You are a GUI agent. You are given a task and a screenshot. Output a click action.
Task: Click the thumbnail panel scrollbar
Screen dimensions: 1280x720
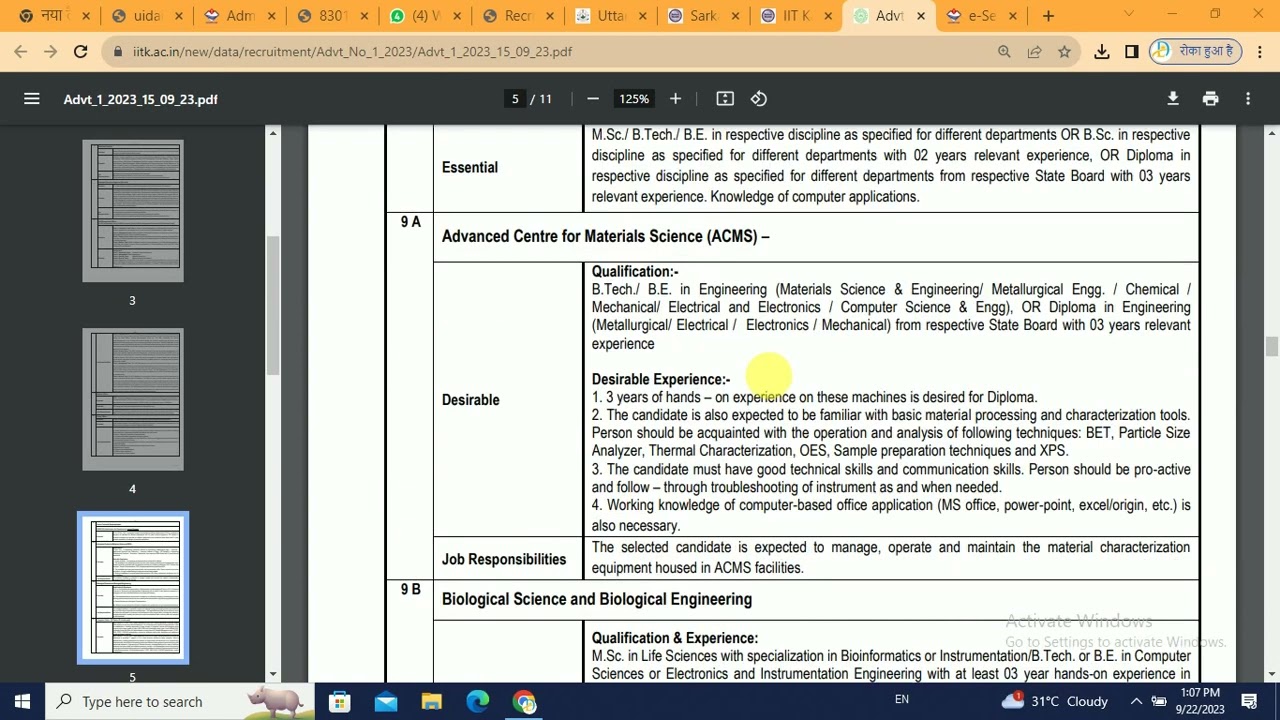[273, 306]
